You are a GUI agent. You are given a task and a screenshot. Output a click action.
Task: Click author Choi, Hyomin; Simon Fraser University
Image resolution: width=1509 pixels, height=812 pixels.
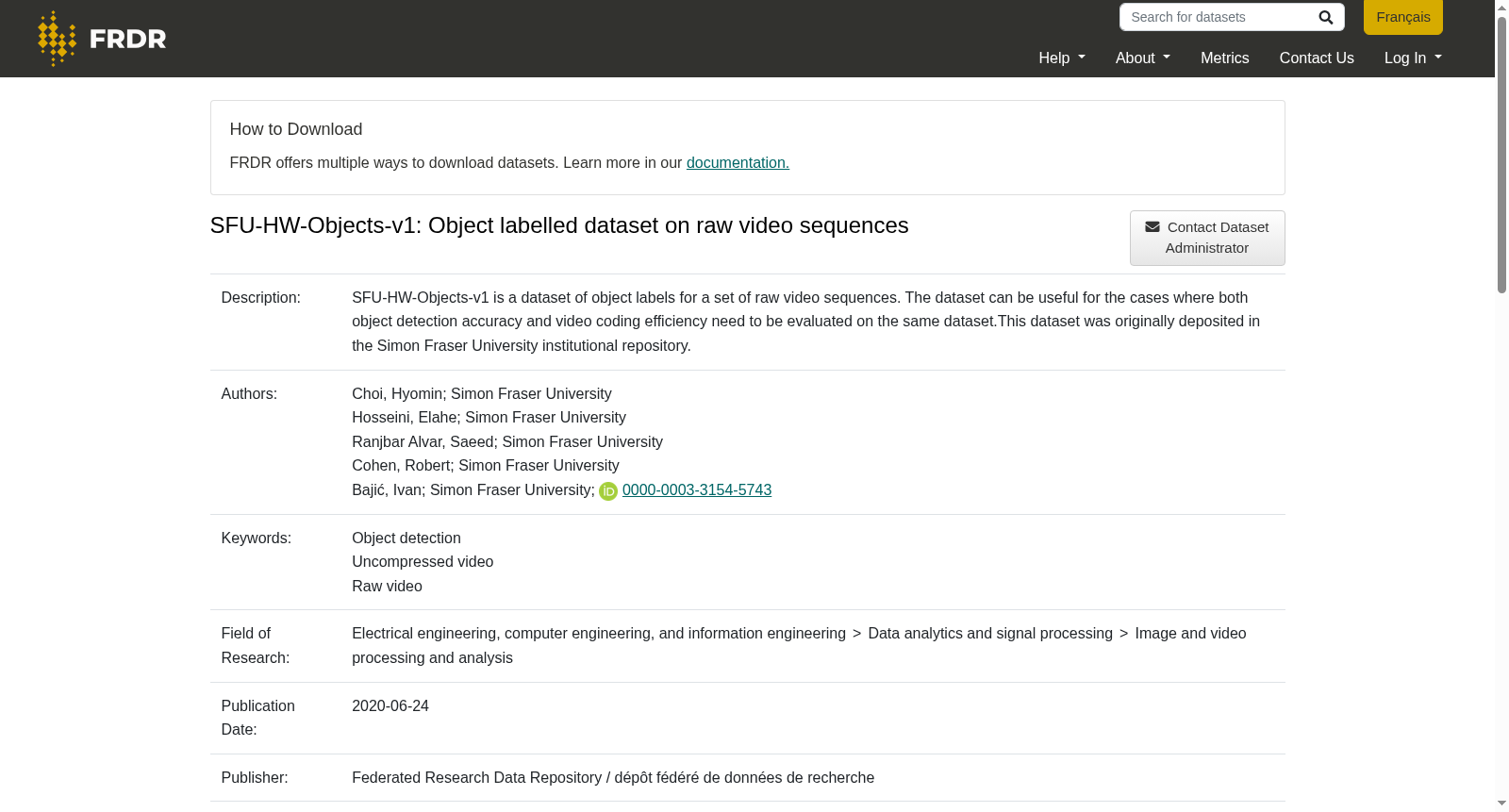coord(482,393)
